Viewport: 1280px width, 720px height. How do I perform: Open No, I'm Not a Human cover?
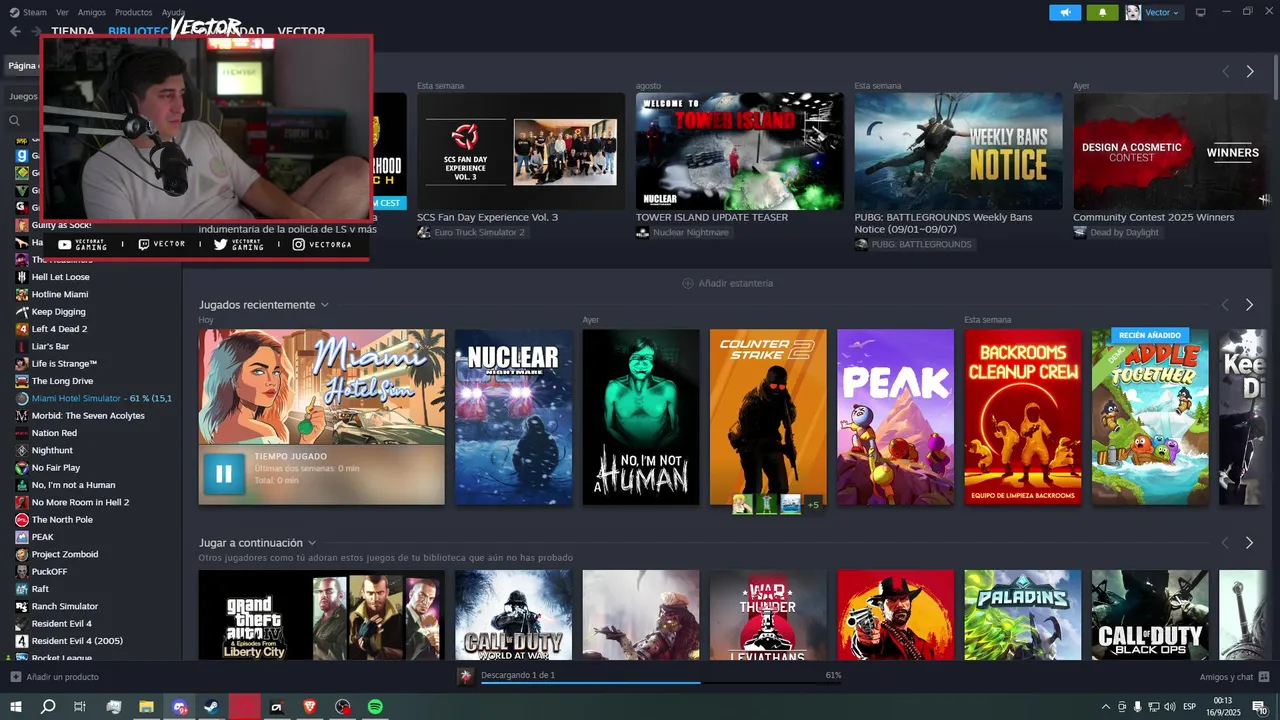[641, 417]
